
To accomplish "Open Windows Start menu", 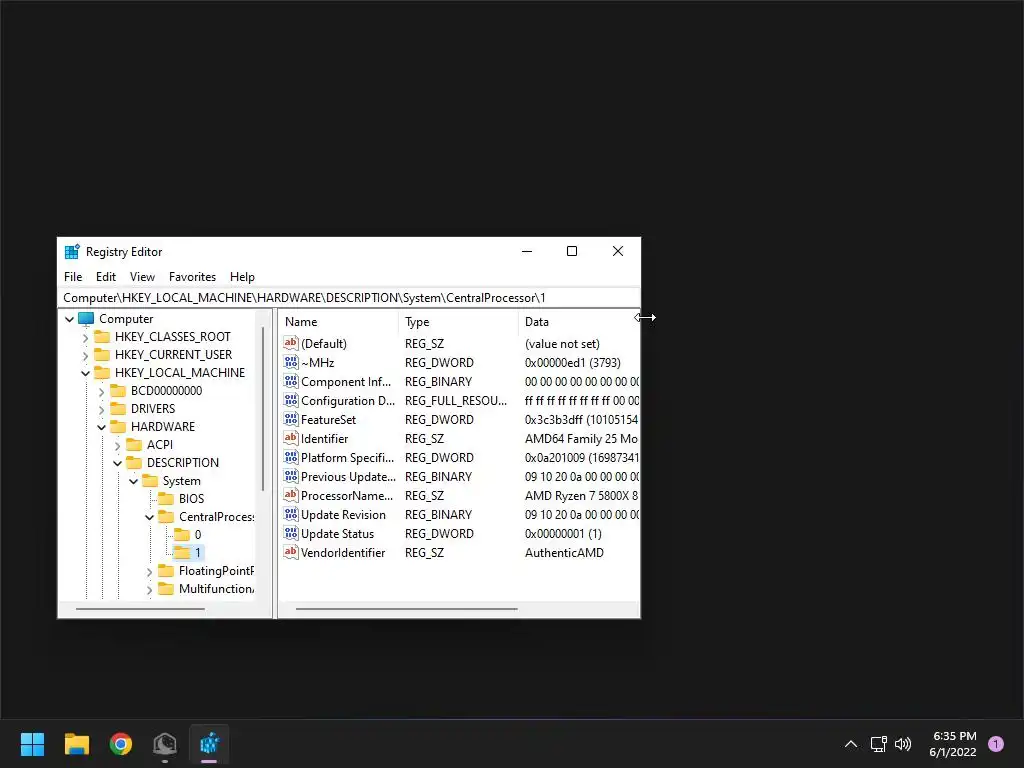I will click(x=32, y=744).
